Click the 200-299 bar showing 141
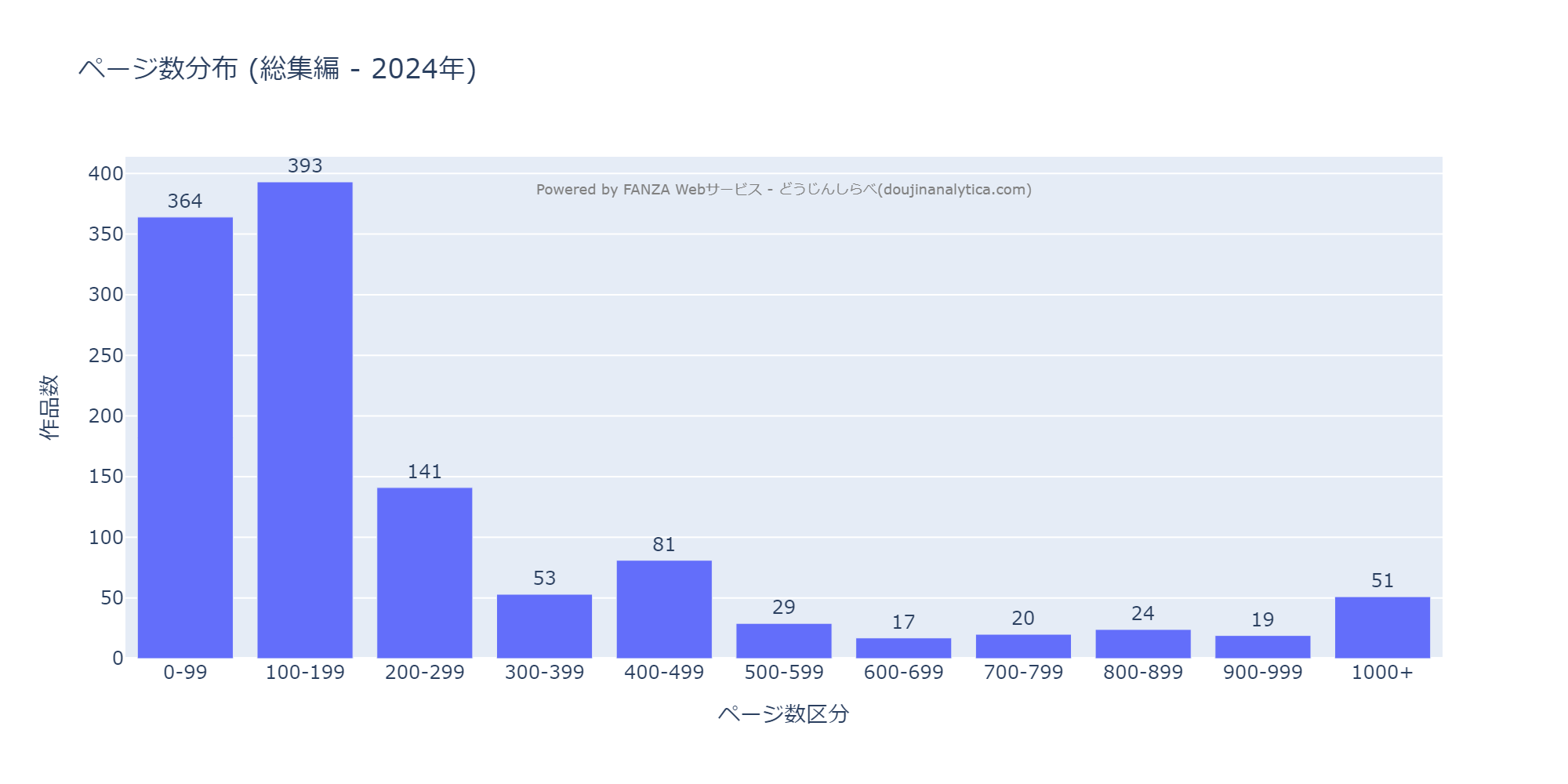 [424, 573]
